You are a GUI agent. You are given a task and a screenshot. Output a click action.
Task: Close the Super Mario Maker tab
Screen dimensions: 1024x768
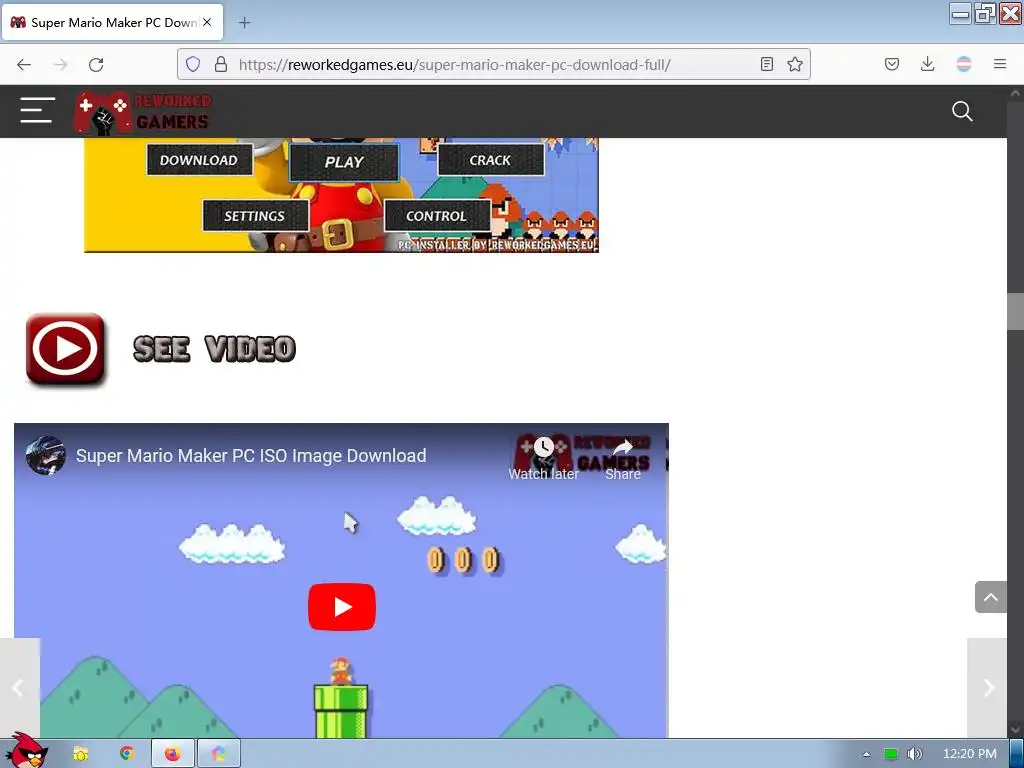[x=207, y=22]
